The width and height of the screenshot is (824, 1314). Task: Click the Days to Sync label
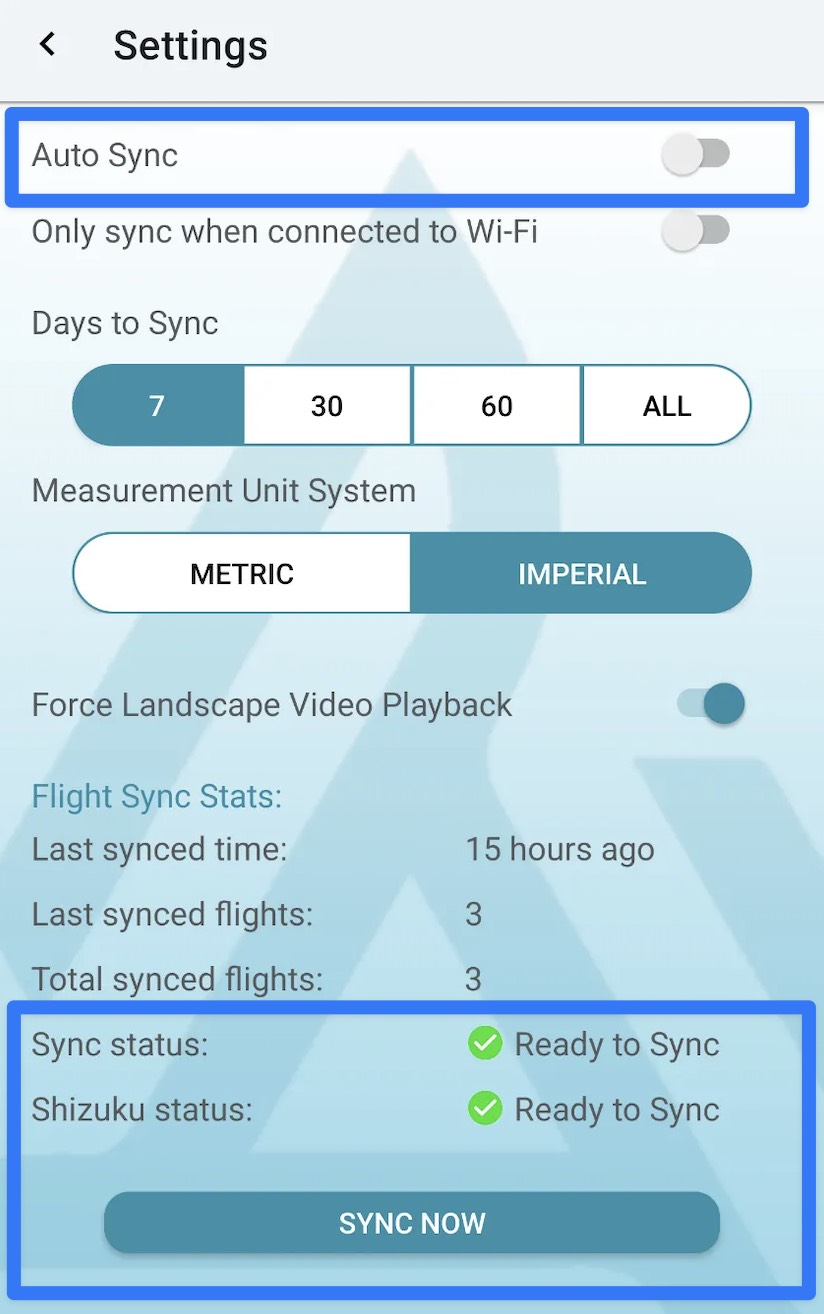[x=125, y=323]
